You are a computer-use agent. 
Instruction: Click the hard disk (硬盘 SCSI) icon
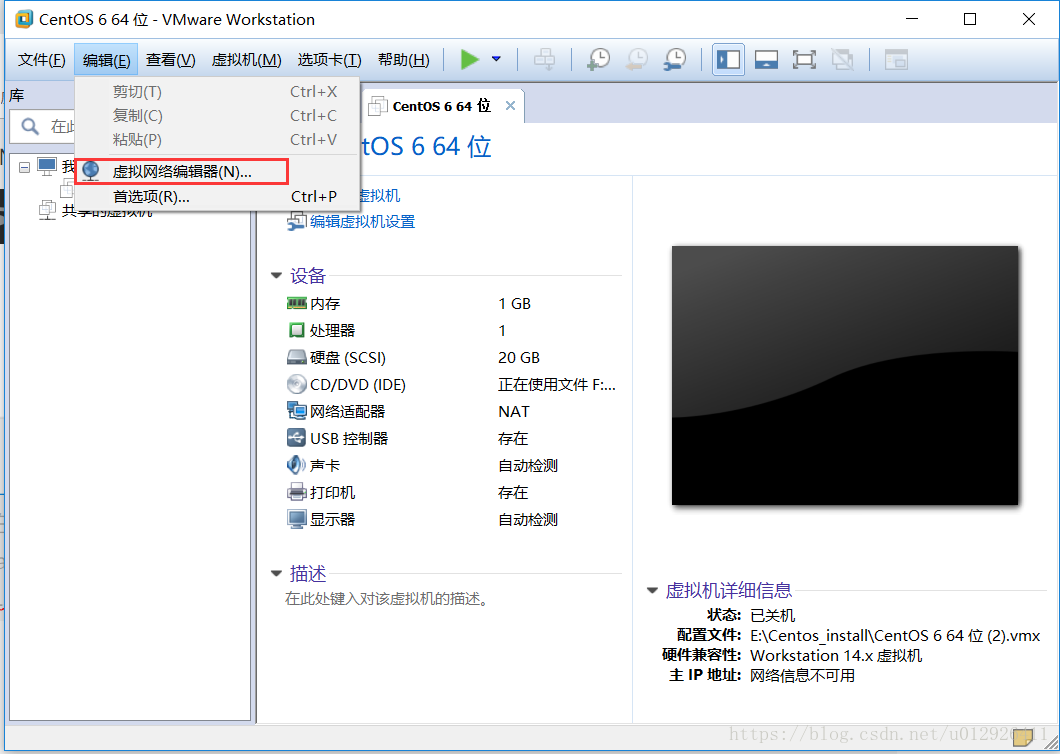tap(297, 357)
